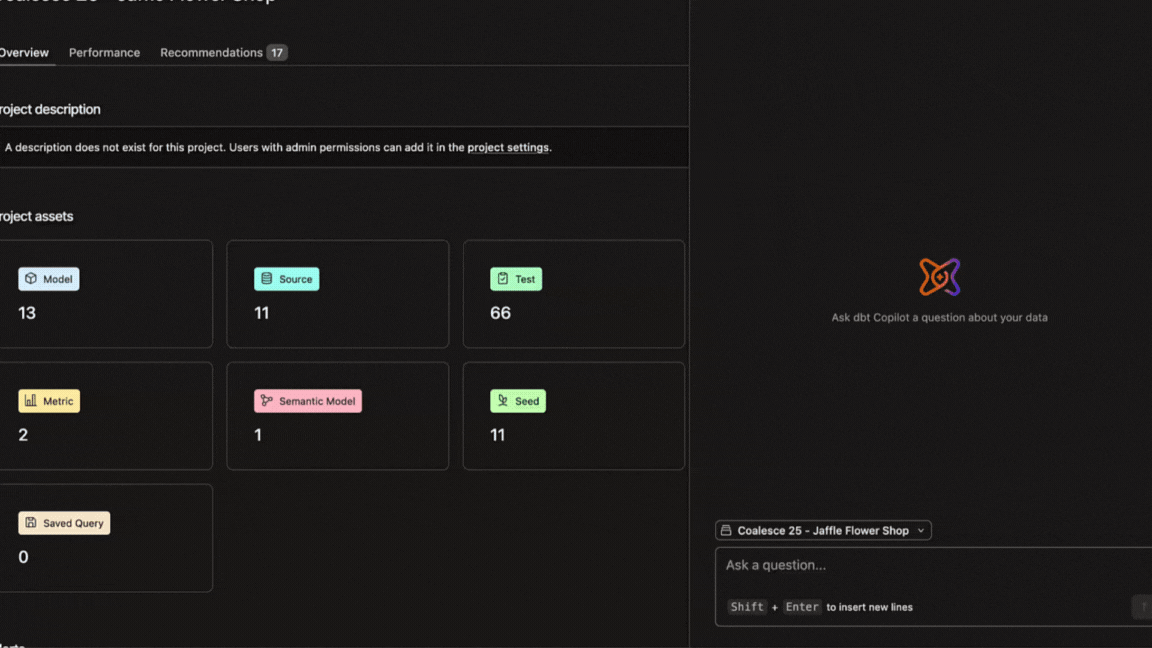Open the Model asset card

[x=106, y=294]
